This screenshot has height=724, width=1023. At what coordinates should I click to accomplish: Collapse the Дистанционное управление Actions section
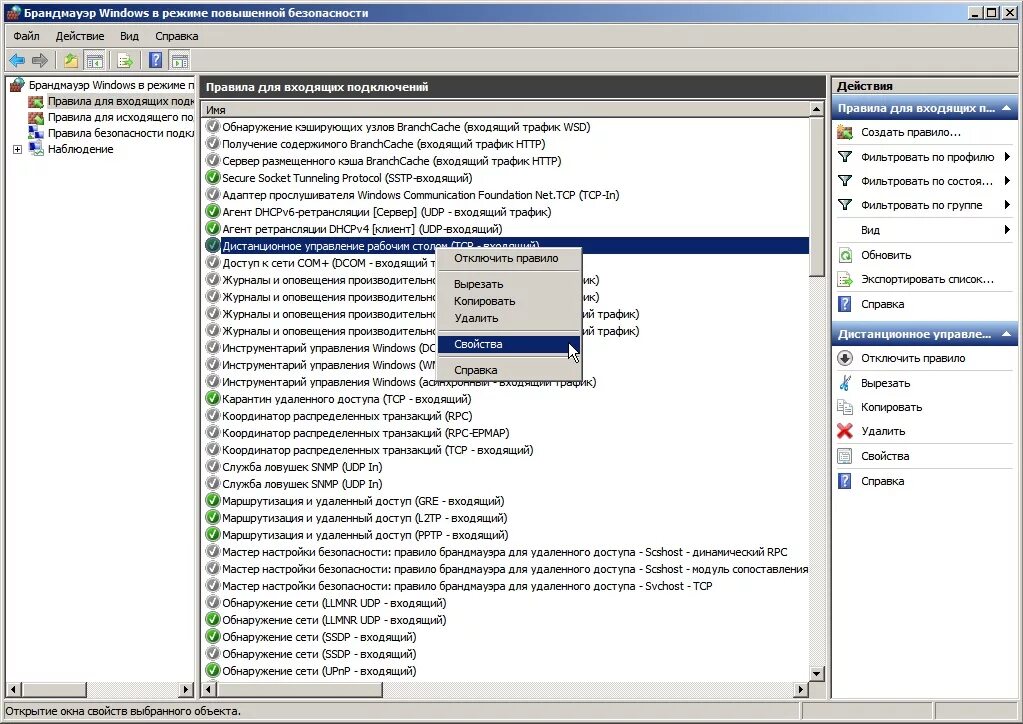click(1006, 334)
